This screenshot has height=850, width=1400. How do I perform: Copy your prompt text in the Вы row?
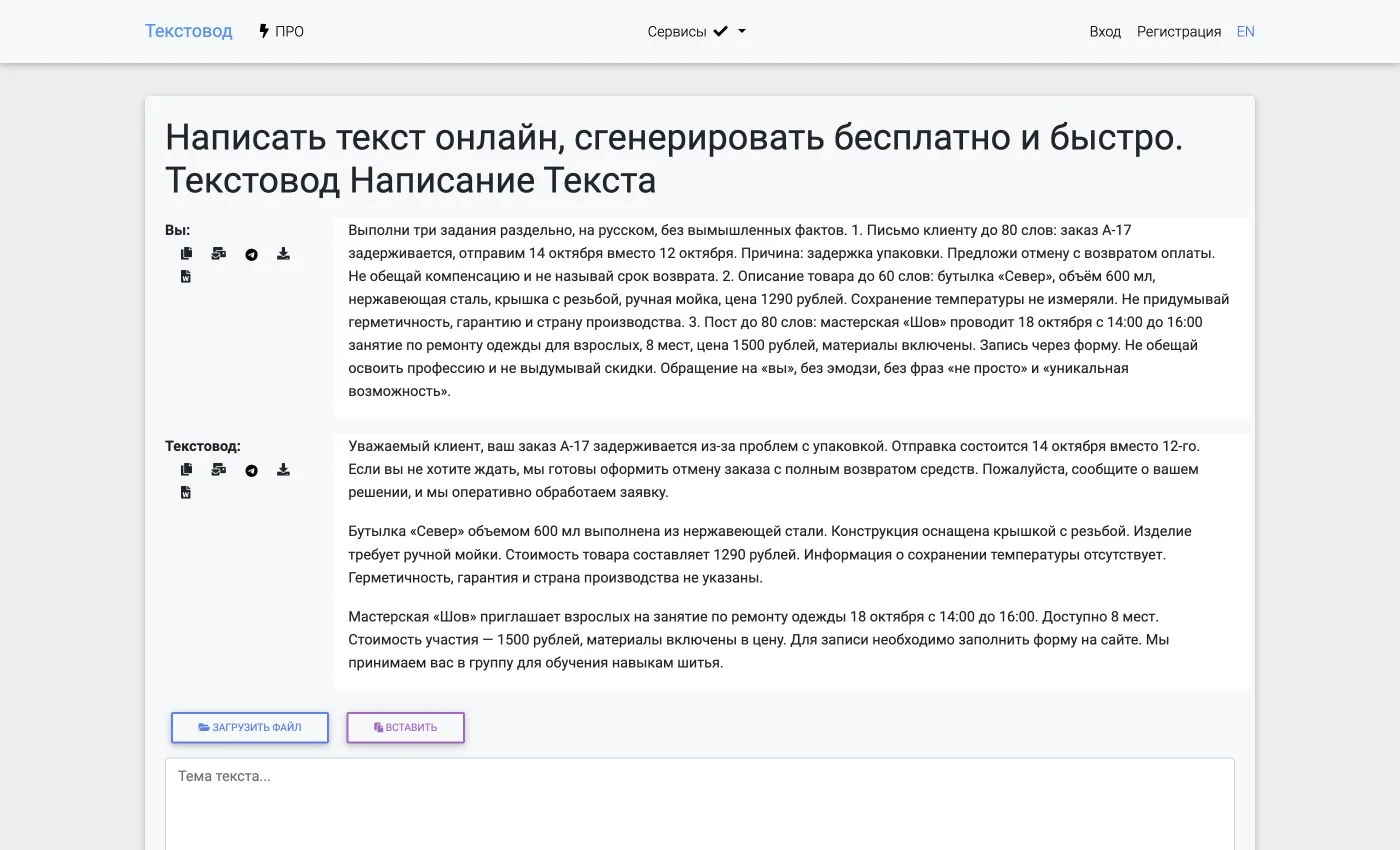[x=186, y=254]
